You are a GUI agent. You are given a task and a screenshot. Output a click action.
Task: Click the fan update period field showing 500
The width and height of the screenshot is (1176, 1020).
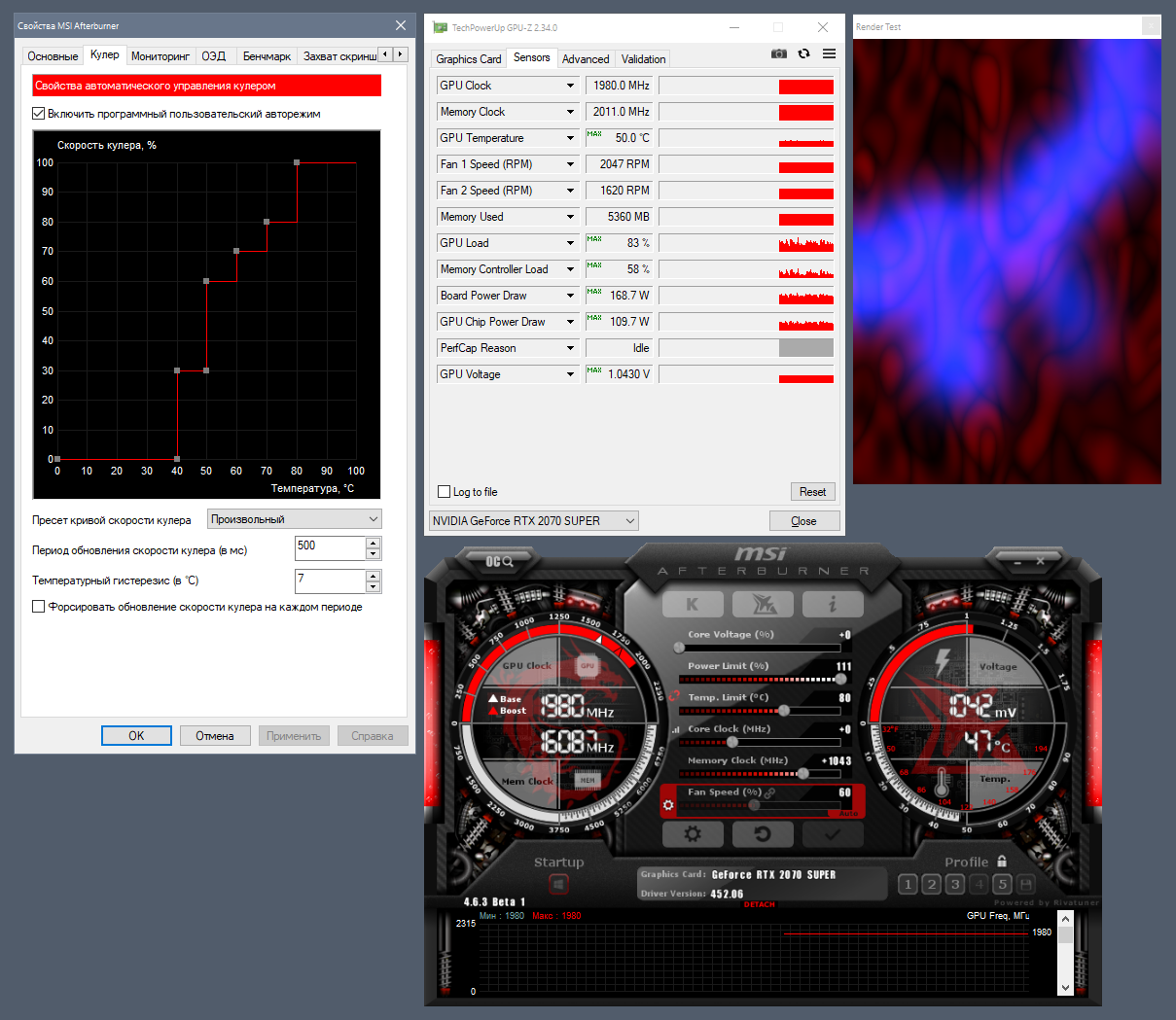coord(330,548)
